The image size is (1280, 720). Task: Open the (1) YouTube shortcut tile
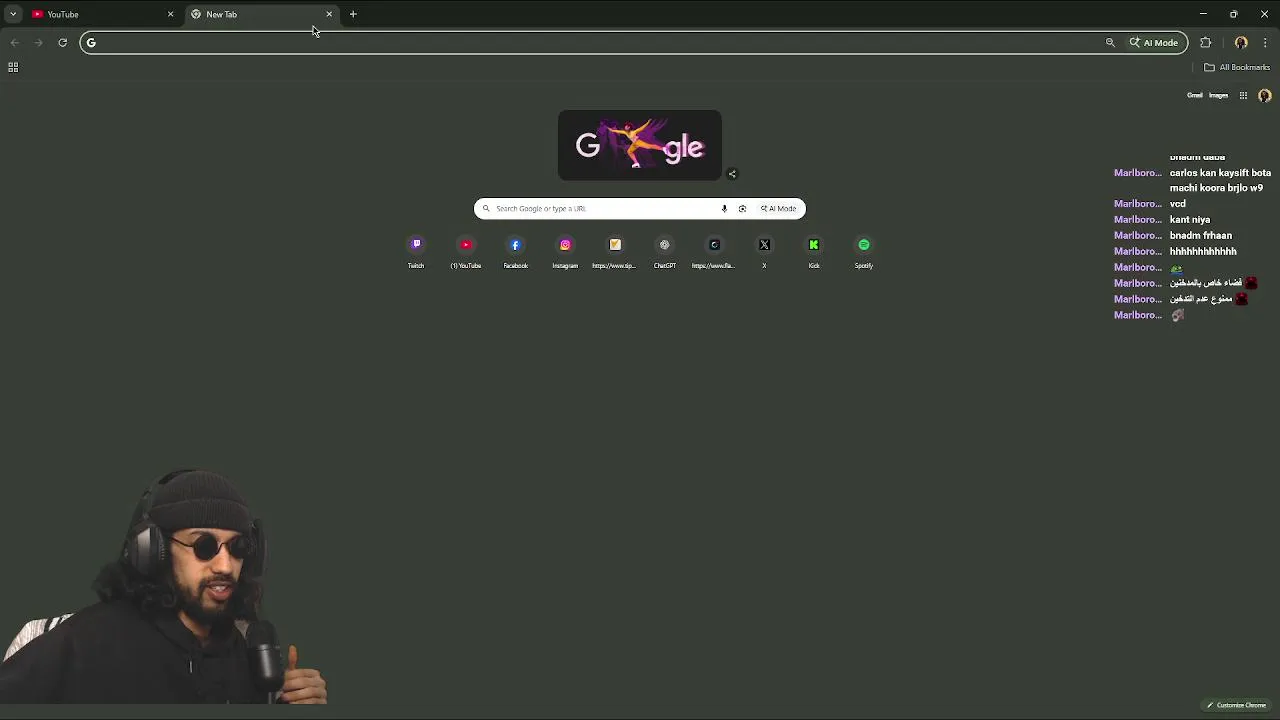tap(466, 252)
